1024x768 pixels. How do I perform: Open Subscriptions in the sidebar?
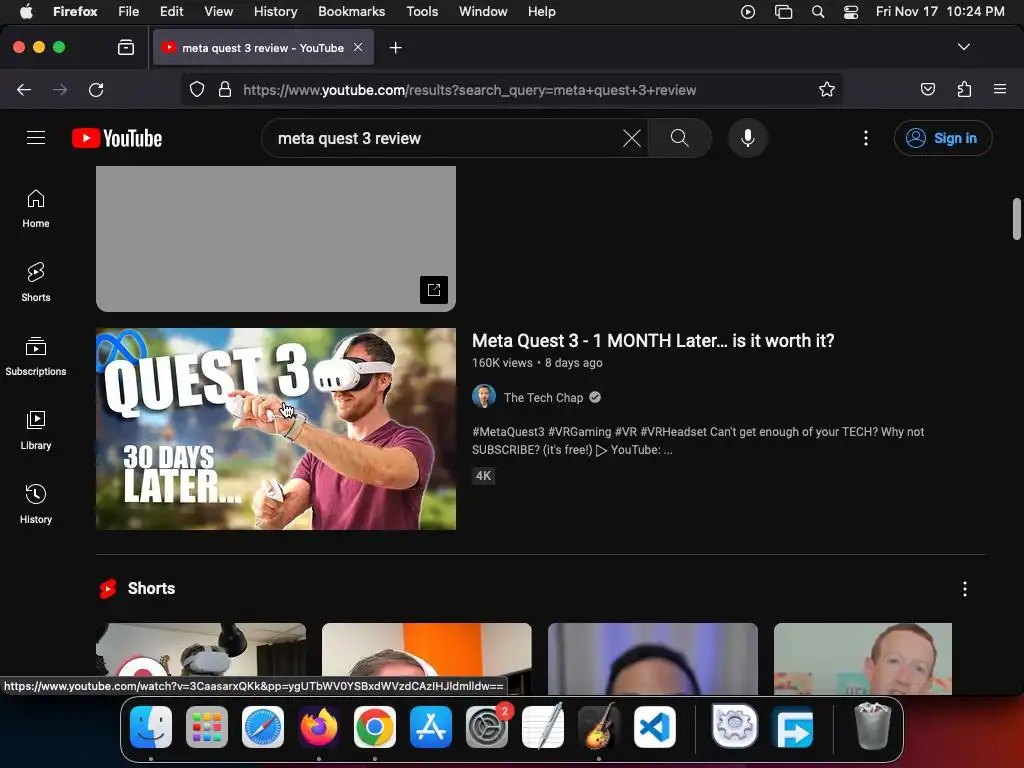pyautogui.click(x=36, y=357)
